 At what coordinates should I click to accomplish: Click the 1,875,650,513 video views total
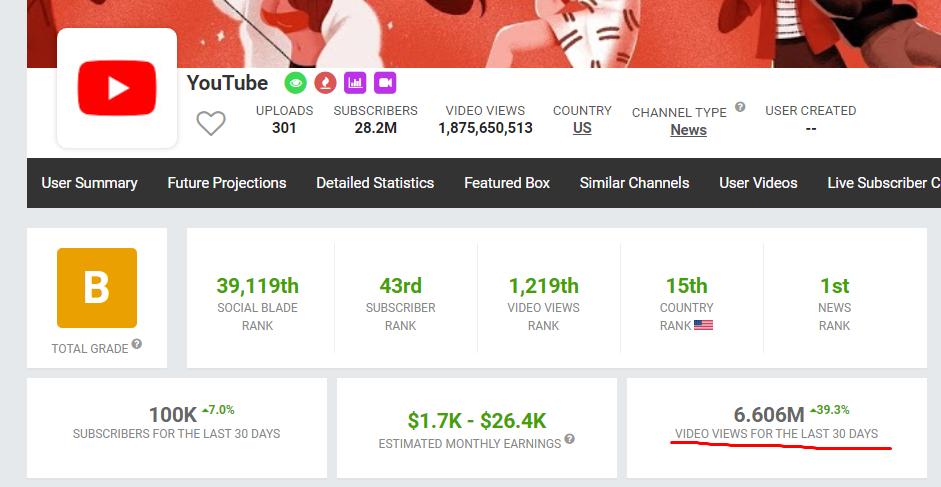(x=486, y=128)
